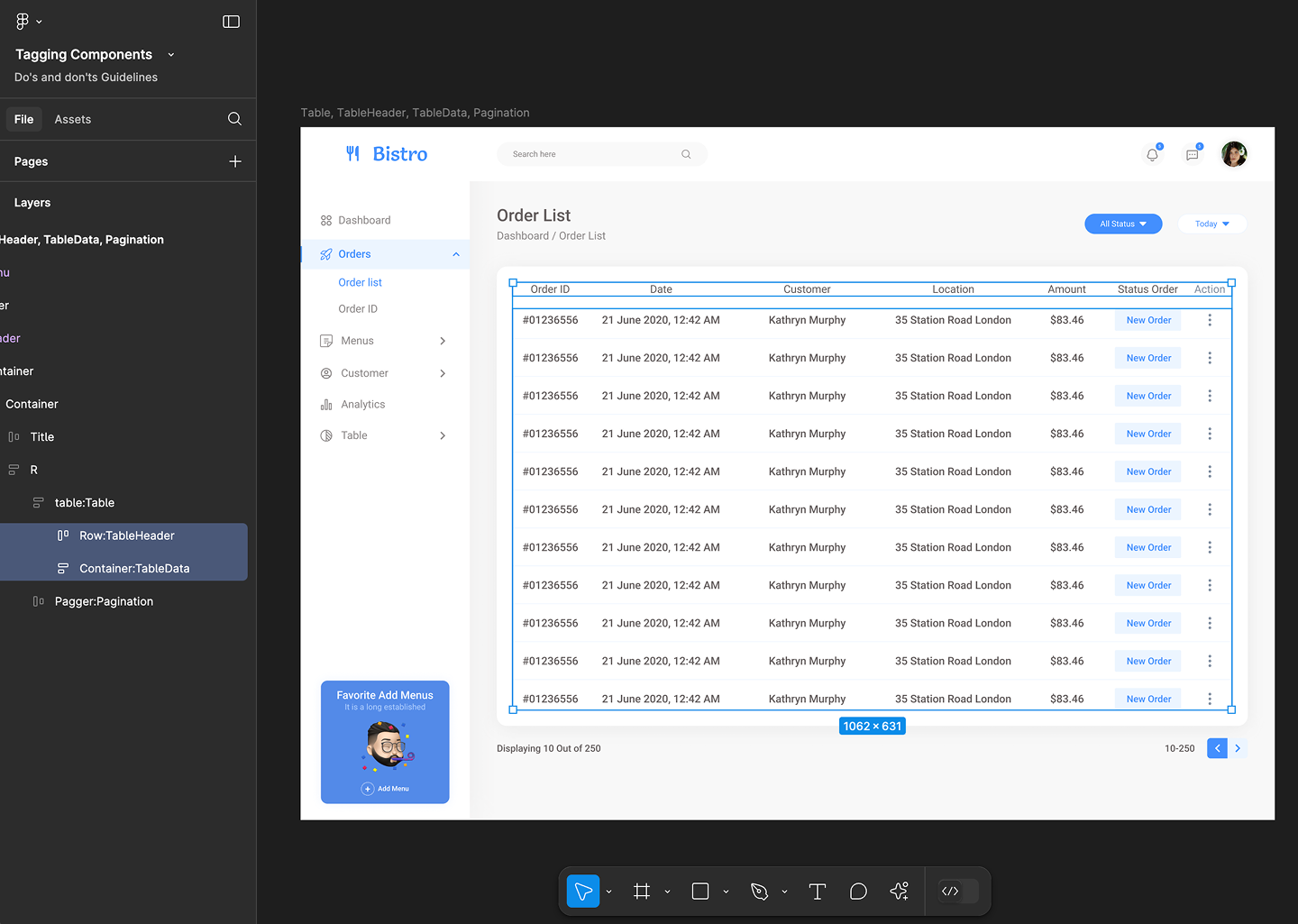This screenshot has width=1298, height=924.
Task: Click the Table pie icon in sidebar
Action: coord(326,435)
